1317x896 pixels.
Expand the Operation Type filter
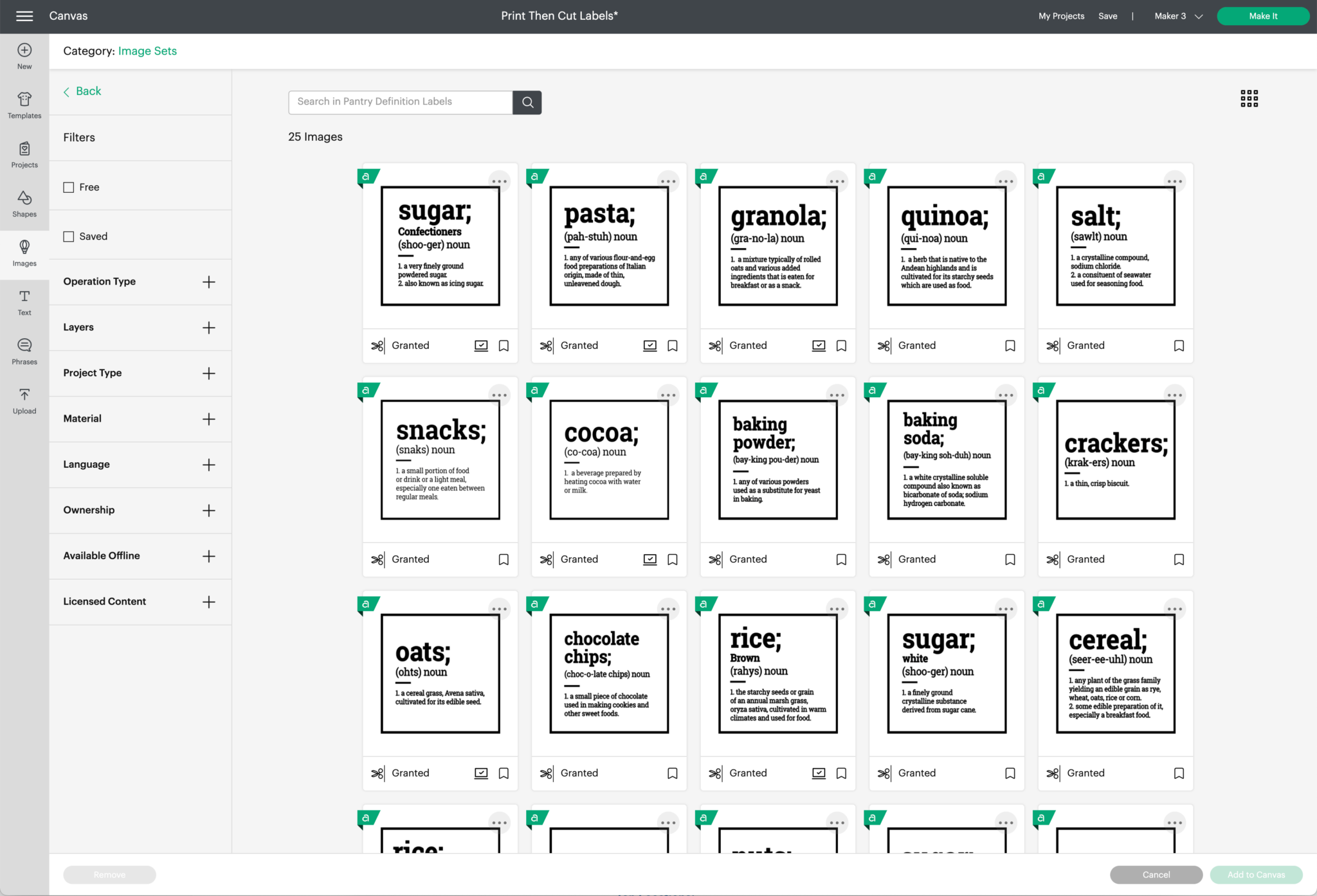(208, 282)
